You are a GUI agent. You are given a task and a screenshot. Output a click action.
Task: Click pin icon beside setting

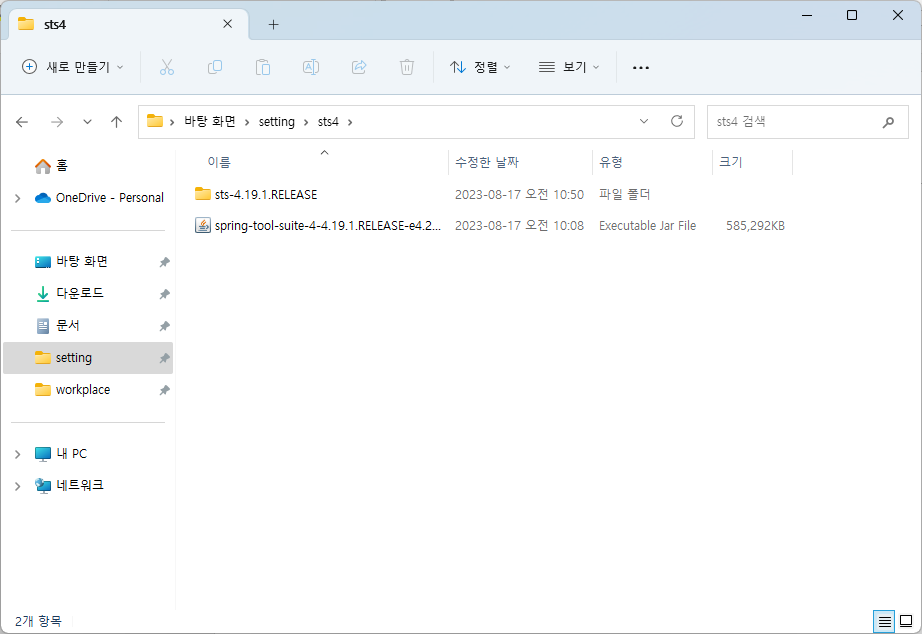[x=165, y=358]
